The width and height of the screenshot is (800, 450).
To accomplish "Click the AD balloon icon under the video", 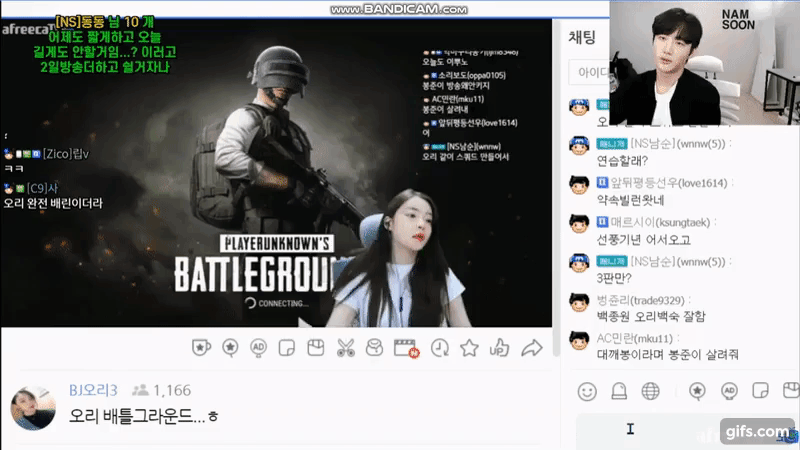I will point(258,348).
